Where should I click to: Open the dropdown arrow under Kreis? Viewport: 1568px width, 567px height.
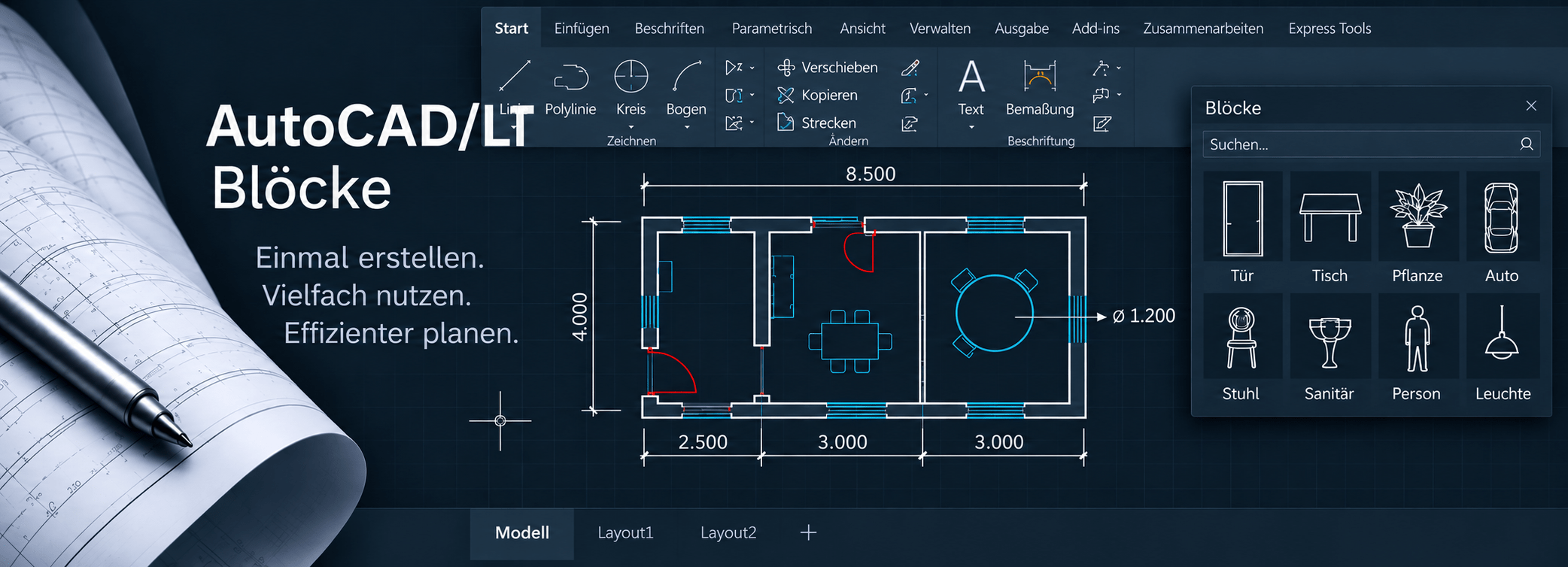click(x=631, y=127)
